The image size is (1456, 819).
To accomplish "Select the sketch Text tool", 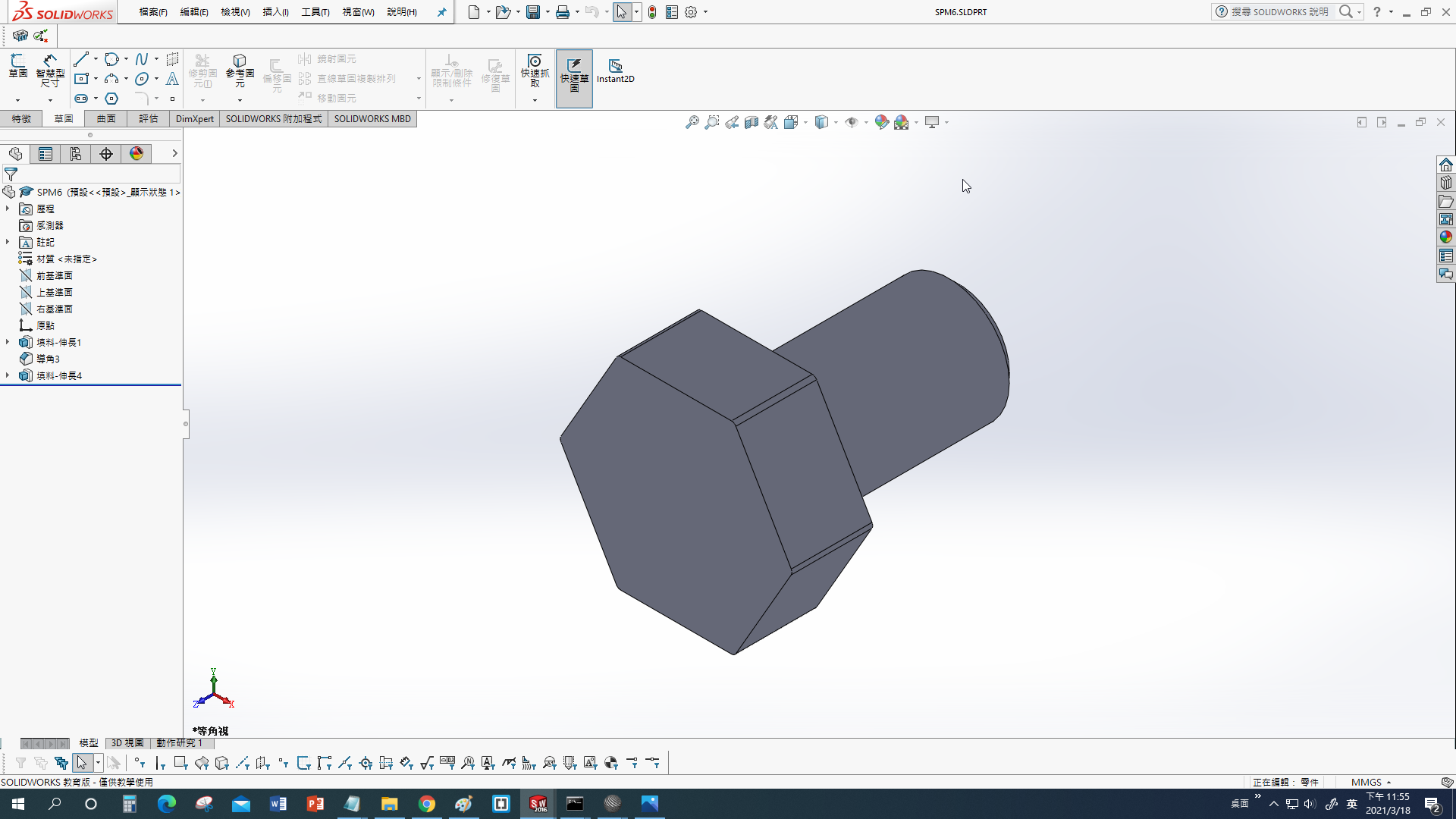I will coord(172,79).
